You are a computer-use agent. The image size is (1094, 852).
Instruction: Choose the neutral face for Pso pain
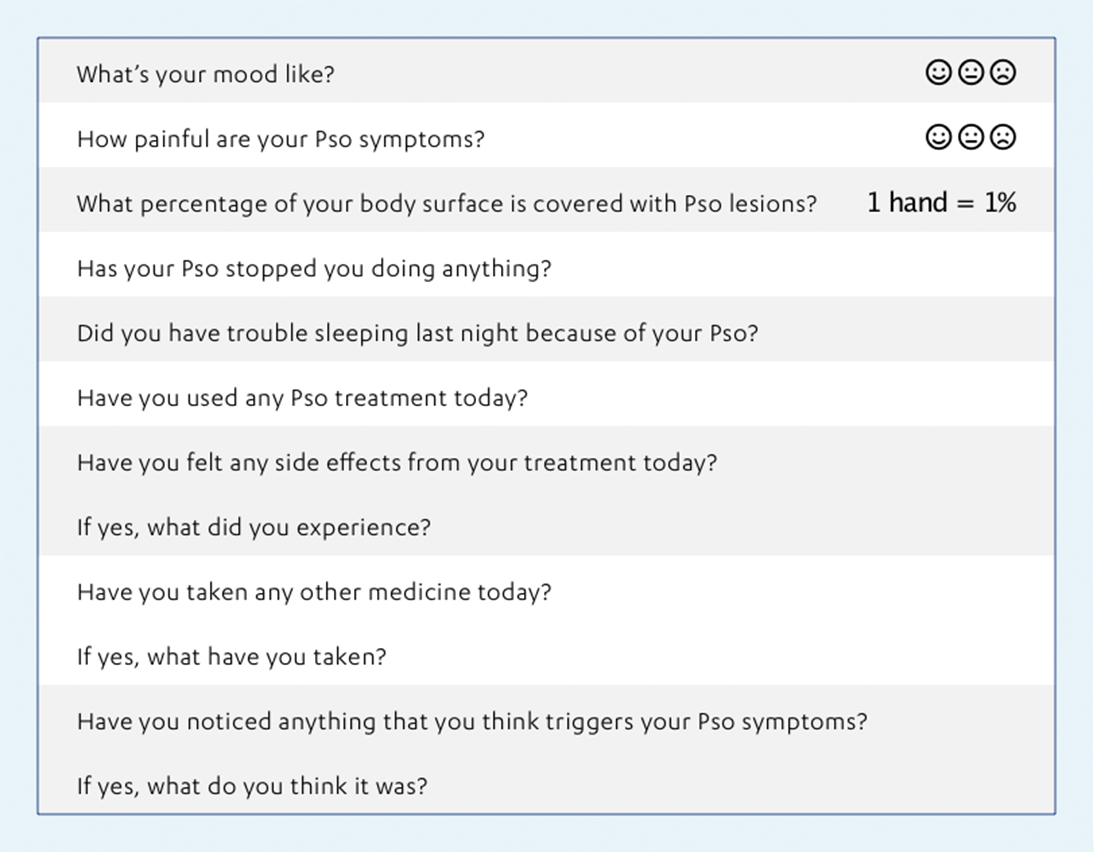pos(970,137)
